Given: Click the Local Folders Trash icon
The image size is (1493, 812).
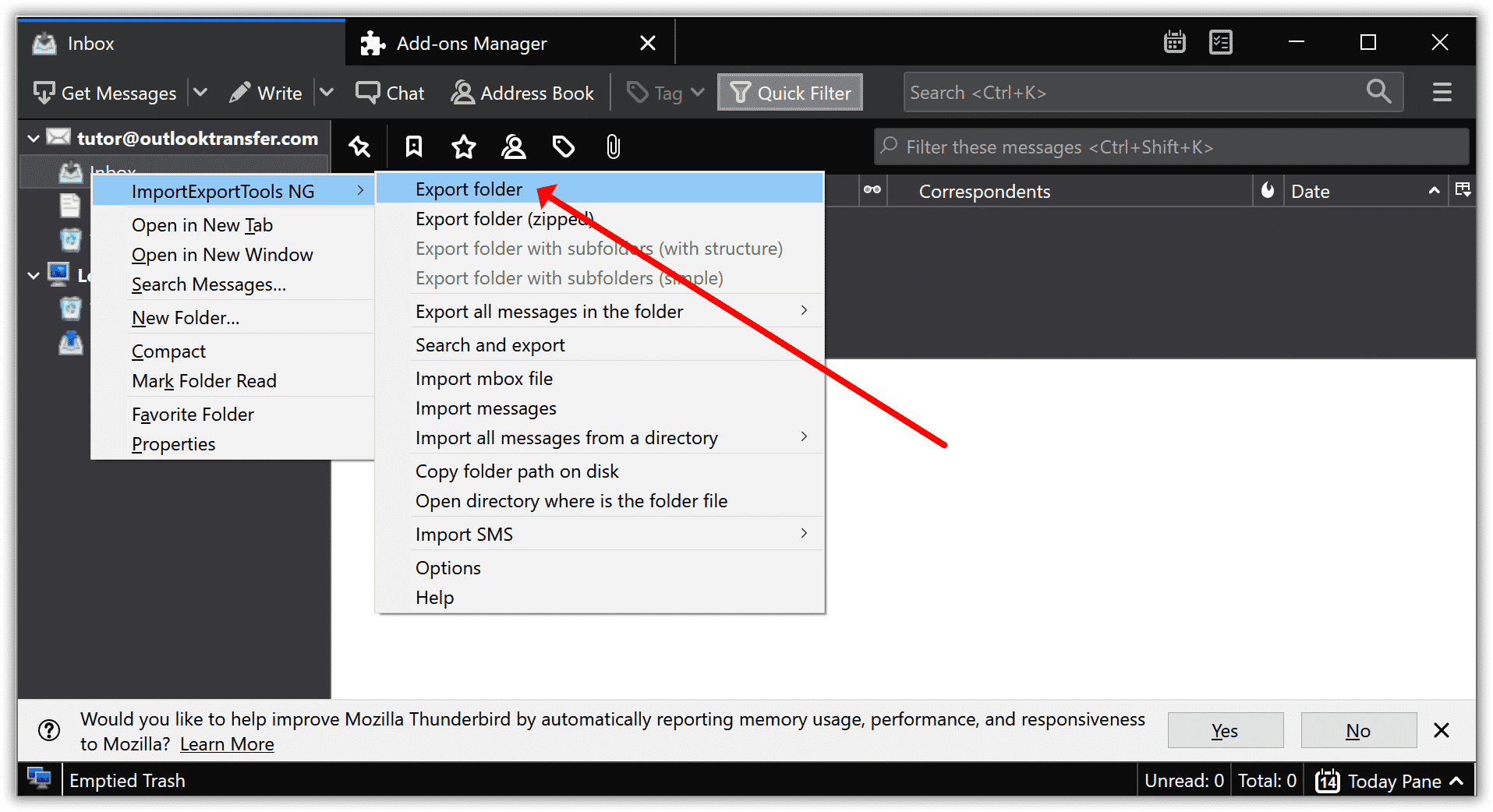Looking at the screenshot, I should pos(70,309).
